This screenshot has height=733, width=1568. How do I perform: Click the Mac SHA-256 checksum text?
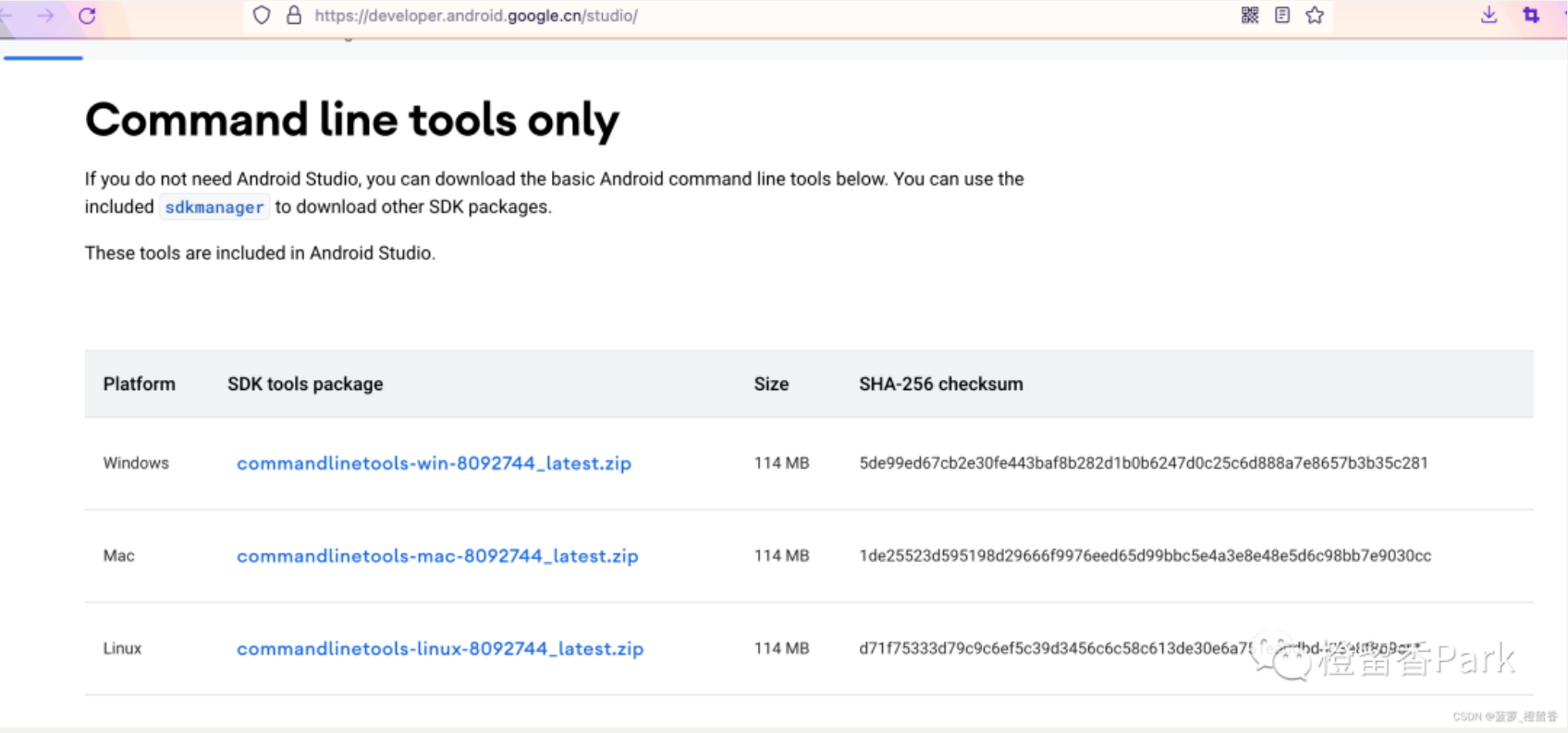pyautogui.click(x=1145, y=556)
